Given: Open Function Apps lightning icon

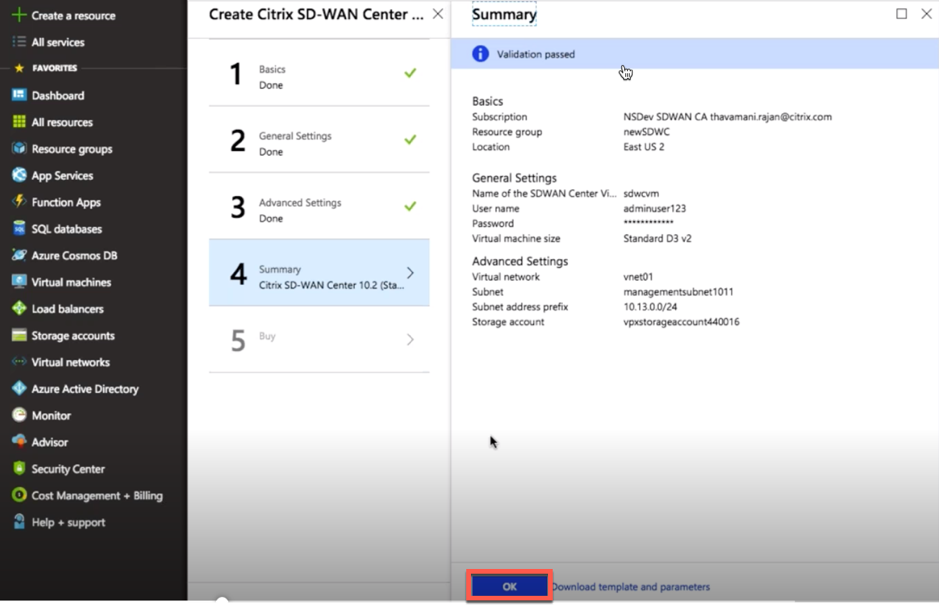Looking at the screenshot, I should coord(19,201).
